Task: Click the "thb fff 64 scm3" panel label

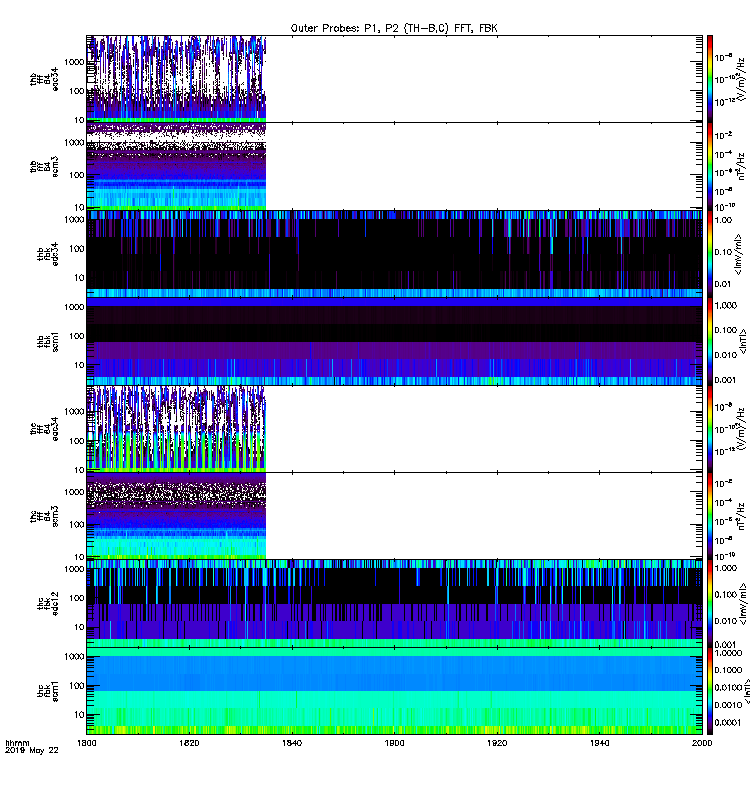Action: coord(44,166)
